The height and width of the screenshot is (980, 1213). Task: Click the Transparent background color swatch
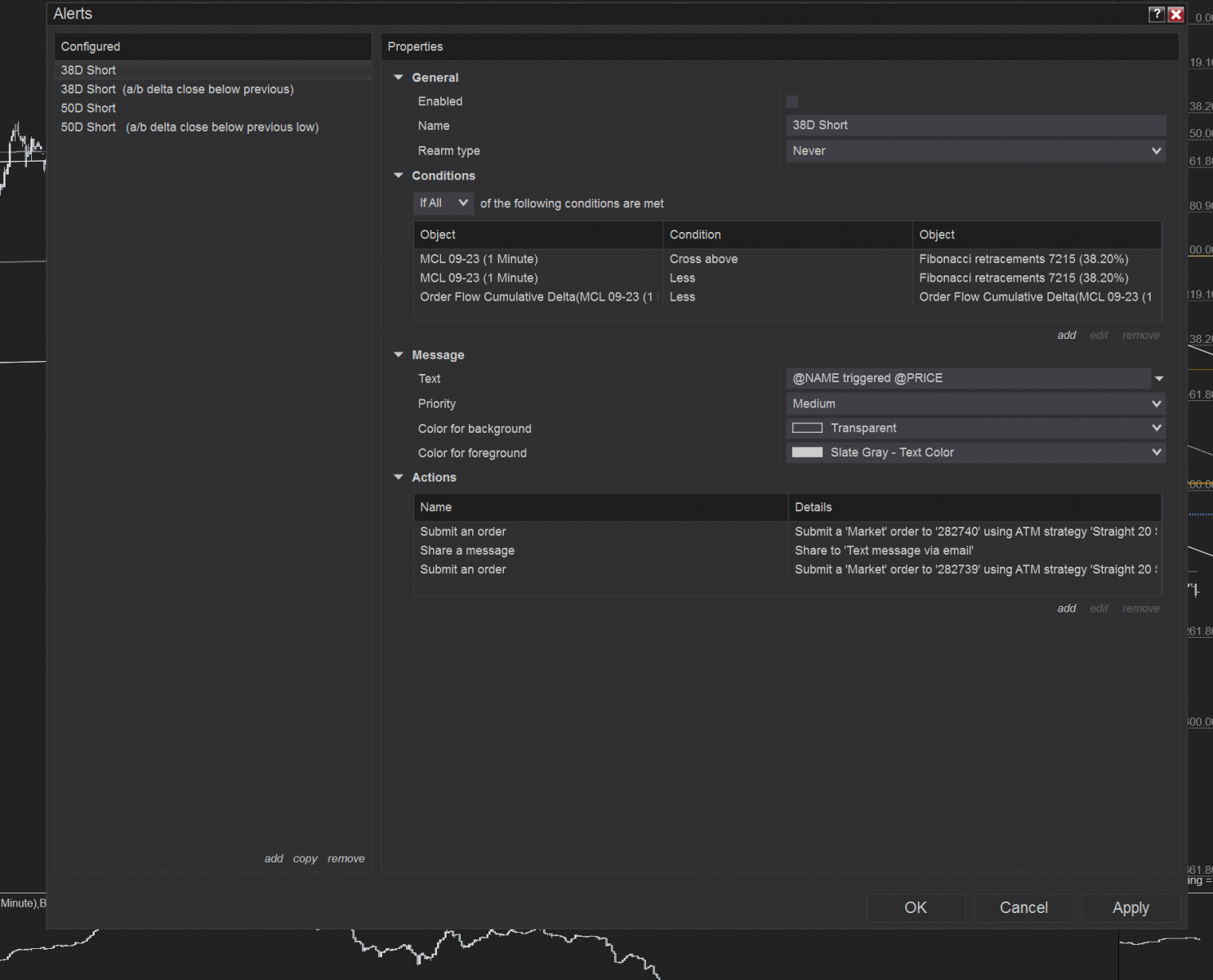tap(807, 428)
